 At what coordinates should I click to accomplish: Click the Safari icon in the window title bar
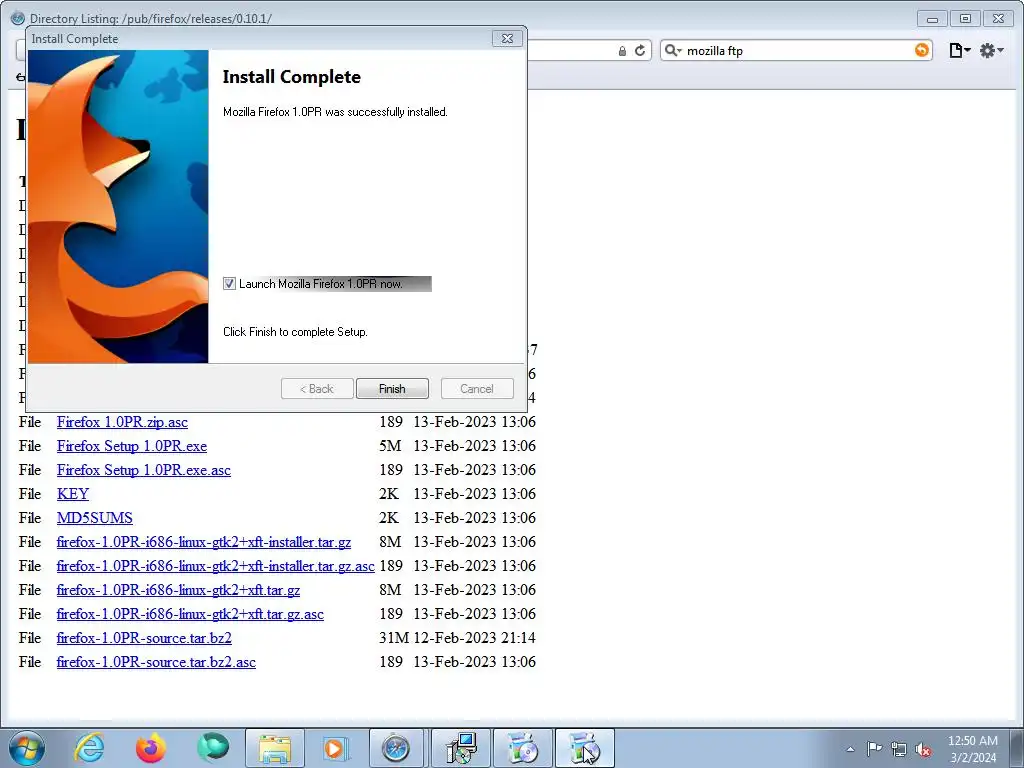tap(18, 18)
